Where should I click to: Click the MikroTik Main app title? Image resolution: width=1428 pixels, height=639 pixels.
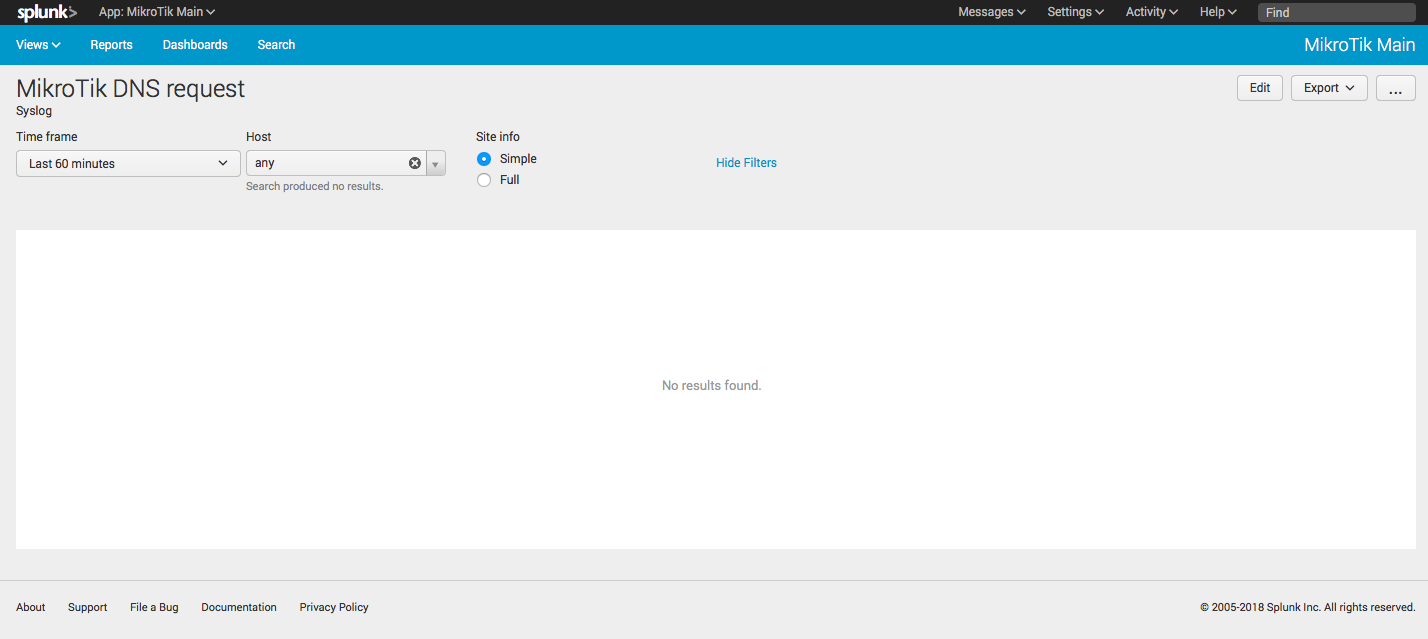pyautogui.click(x=1360, y=45)
